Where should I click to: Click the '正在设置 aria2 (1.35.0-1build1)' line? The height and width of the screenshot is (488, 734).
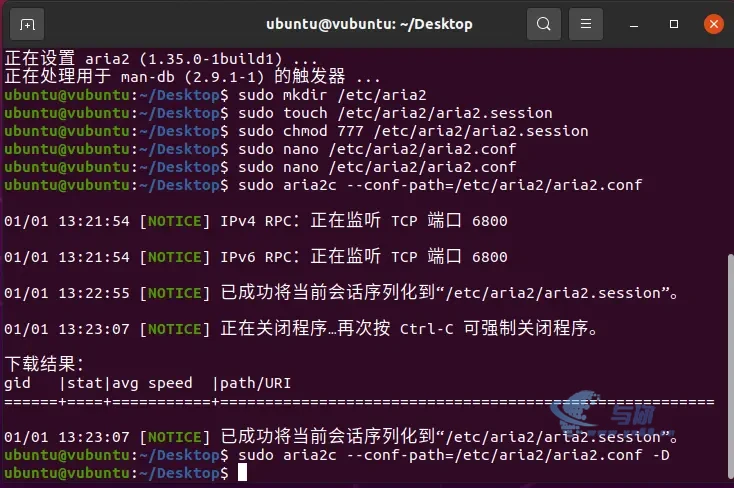pos(161,59)
